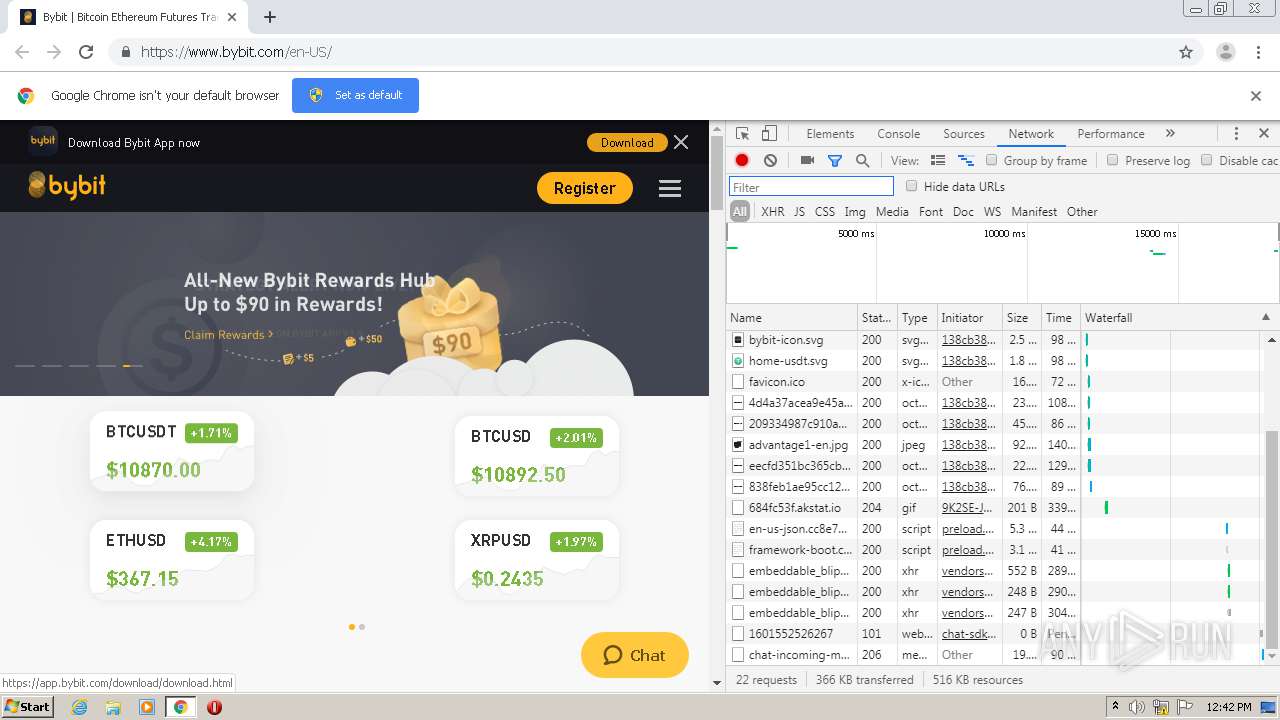Screen dimensions: 1280x720
Task: Toggle the device toolbar icon
Action: coord(769,134)
